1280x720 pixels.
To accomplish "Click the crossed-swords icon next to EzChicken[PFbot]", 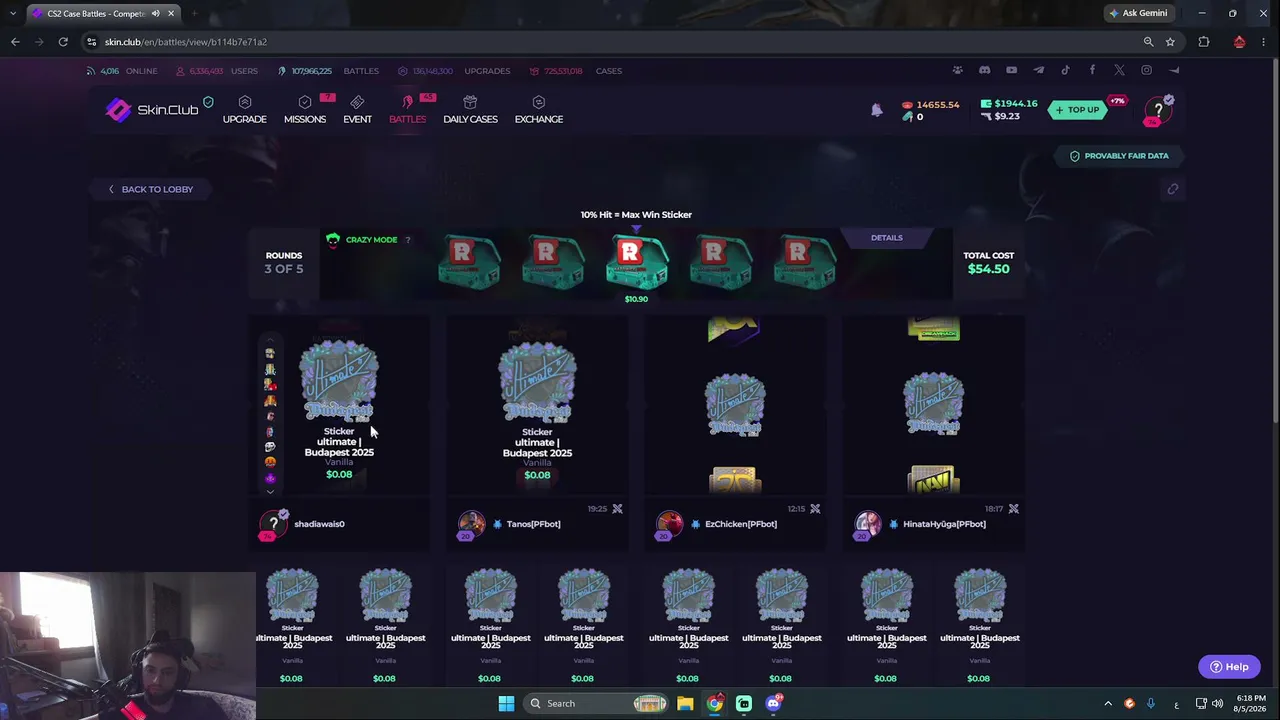I will 815,509.
